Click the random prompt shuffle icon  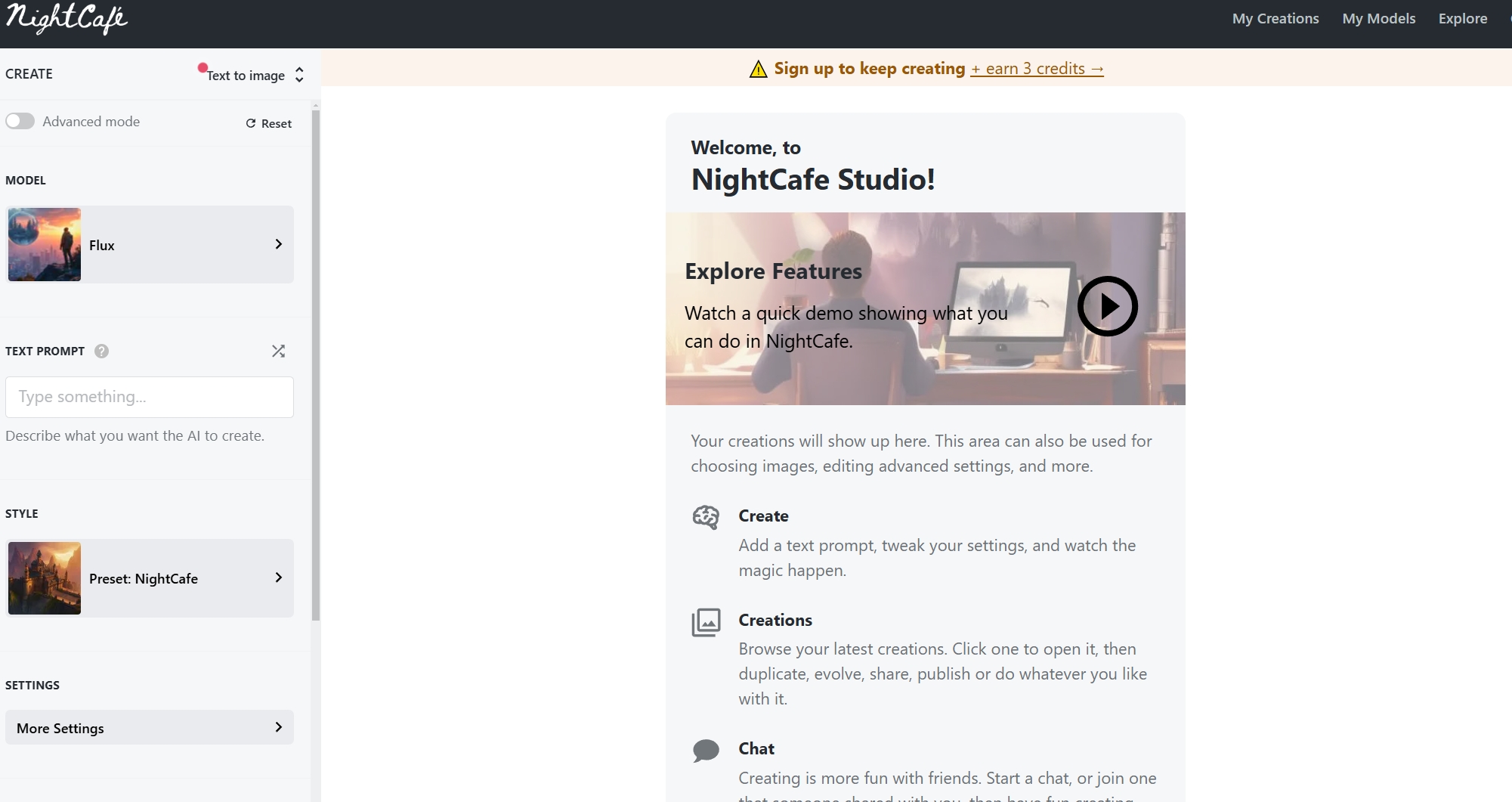click(278, 351)
